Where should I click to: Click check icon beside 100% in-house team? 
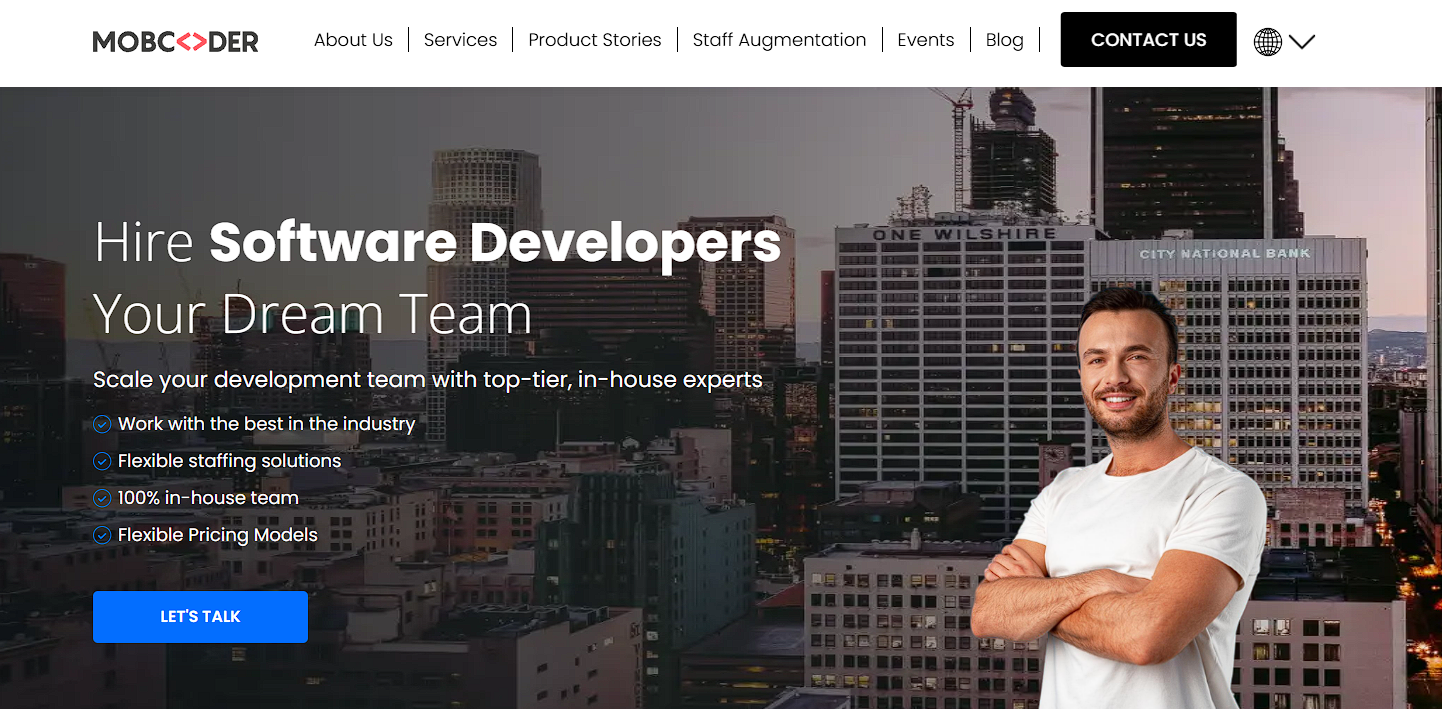102,498
